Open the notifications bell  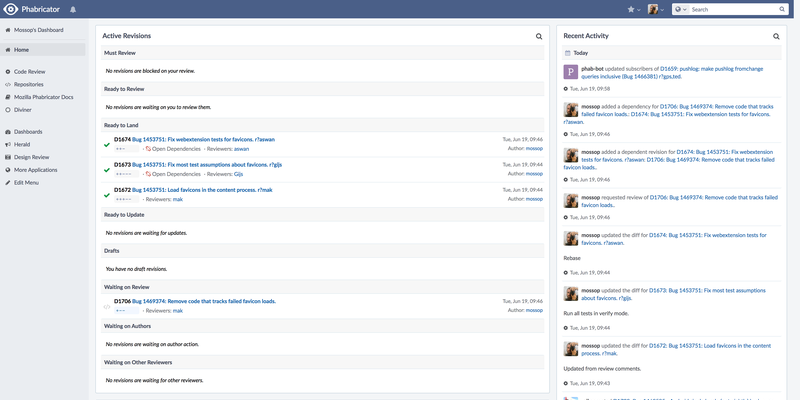coord(73,10)
